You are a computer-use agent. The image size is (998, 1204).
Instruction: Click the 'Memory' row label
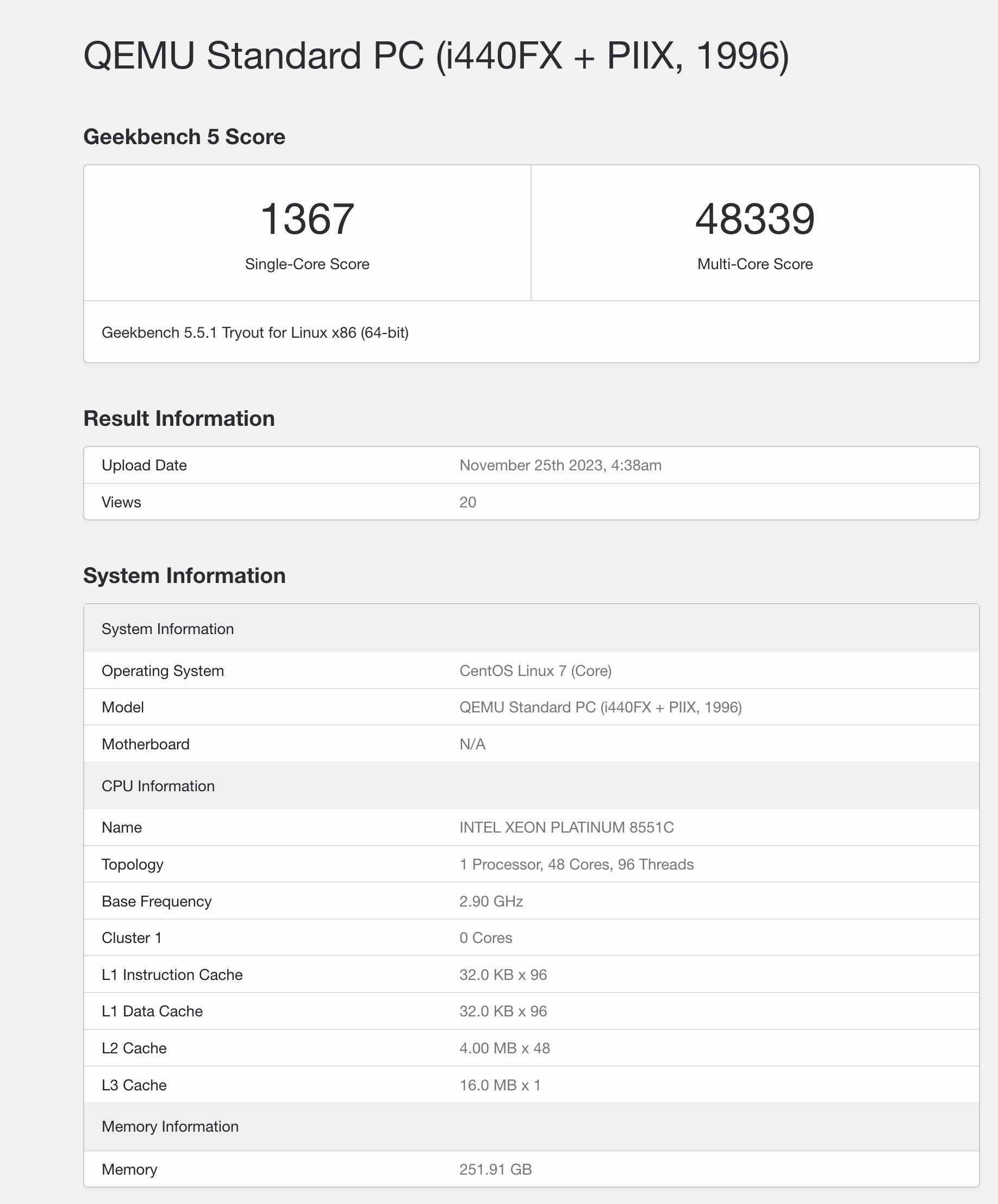pyautogui.click(x=129, y=1169)
